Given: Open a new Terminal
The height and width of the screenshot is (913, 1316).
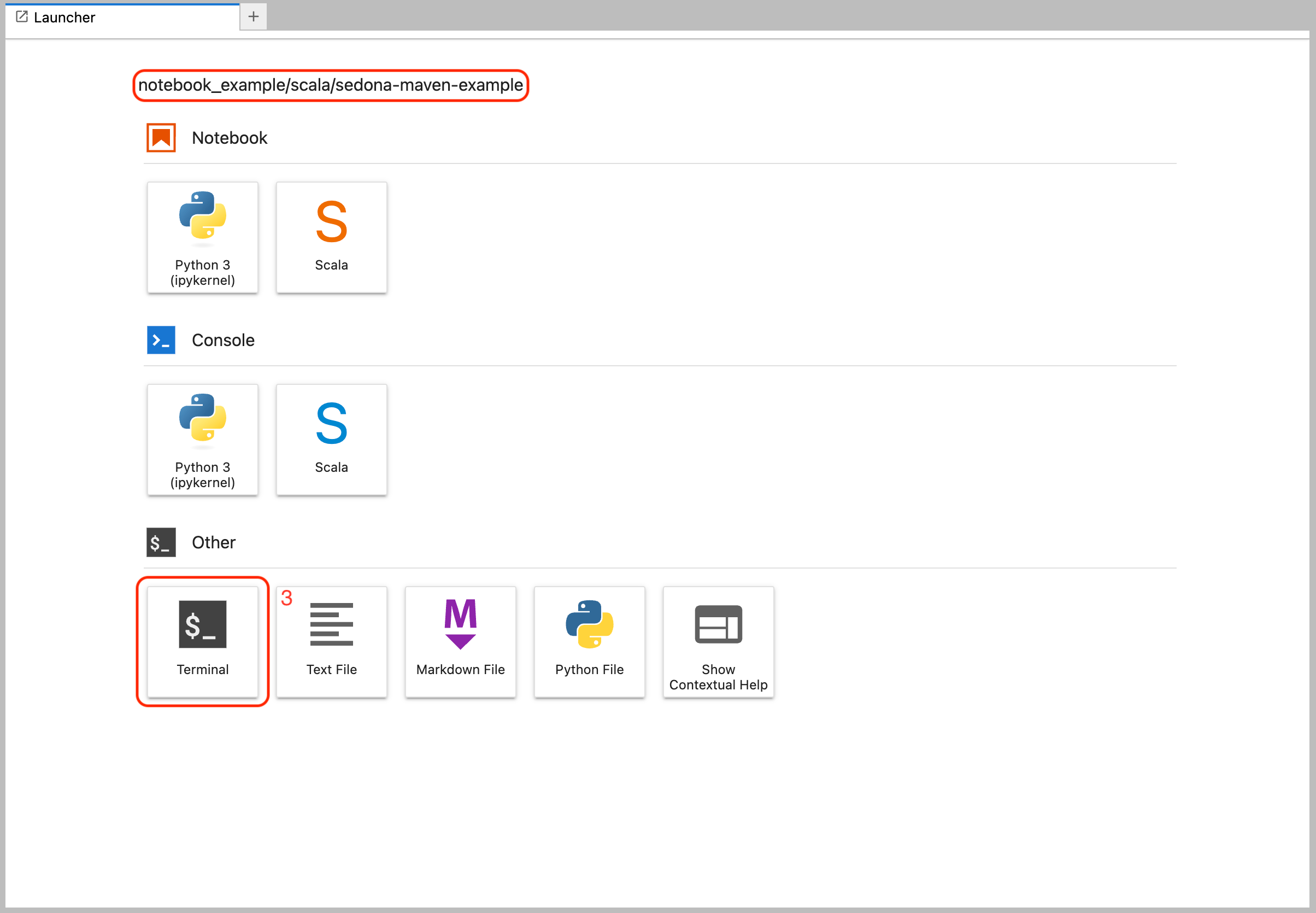Looking at the screenshot, I should (202, 641).
